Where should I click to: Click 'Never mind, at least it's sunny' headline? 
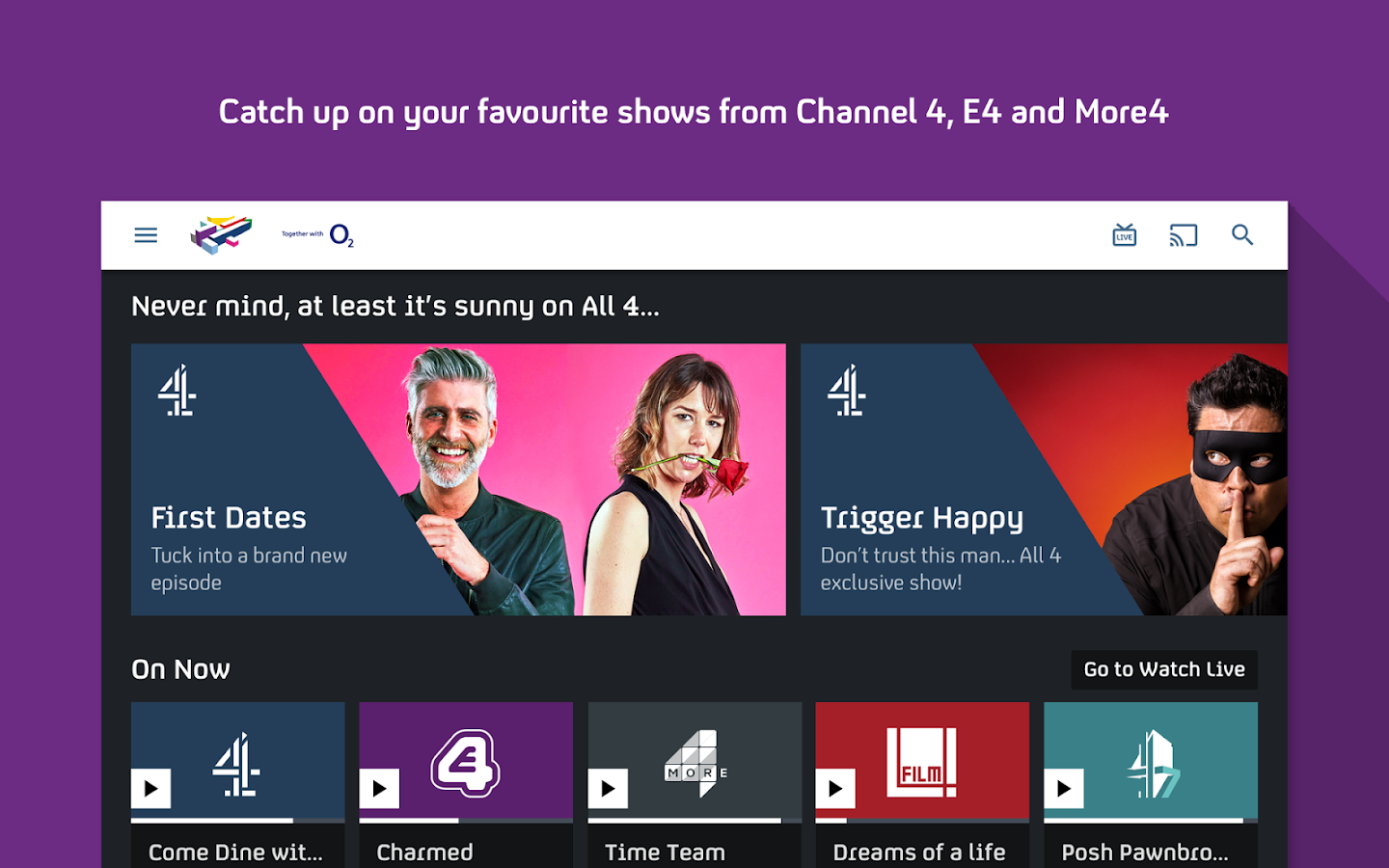[395, 307]
